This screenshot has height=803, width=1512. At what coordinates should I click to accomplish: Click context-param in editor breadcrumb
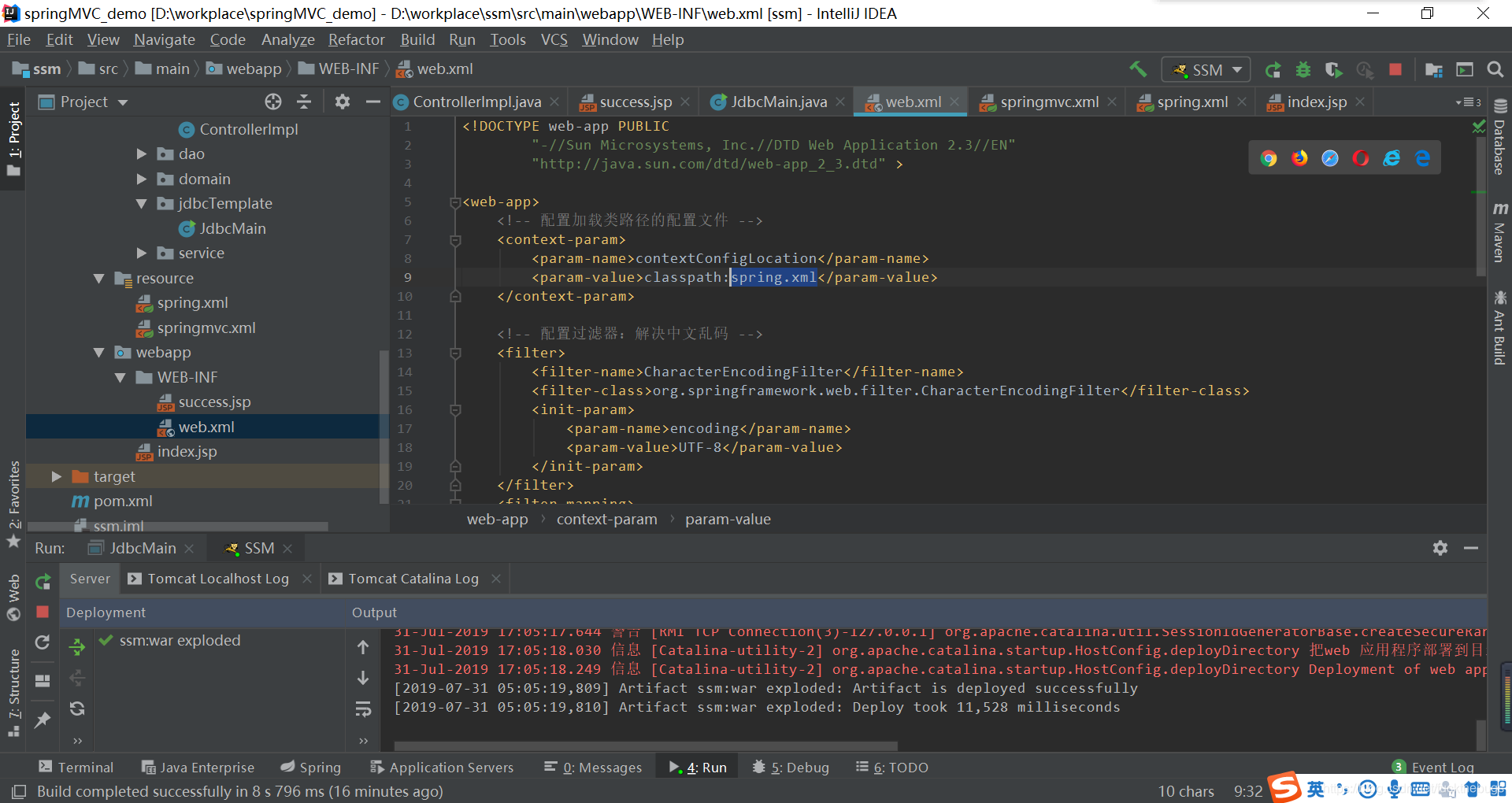click(606, 520)
